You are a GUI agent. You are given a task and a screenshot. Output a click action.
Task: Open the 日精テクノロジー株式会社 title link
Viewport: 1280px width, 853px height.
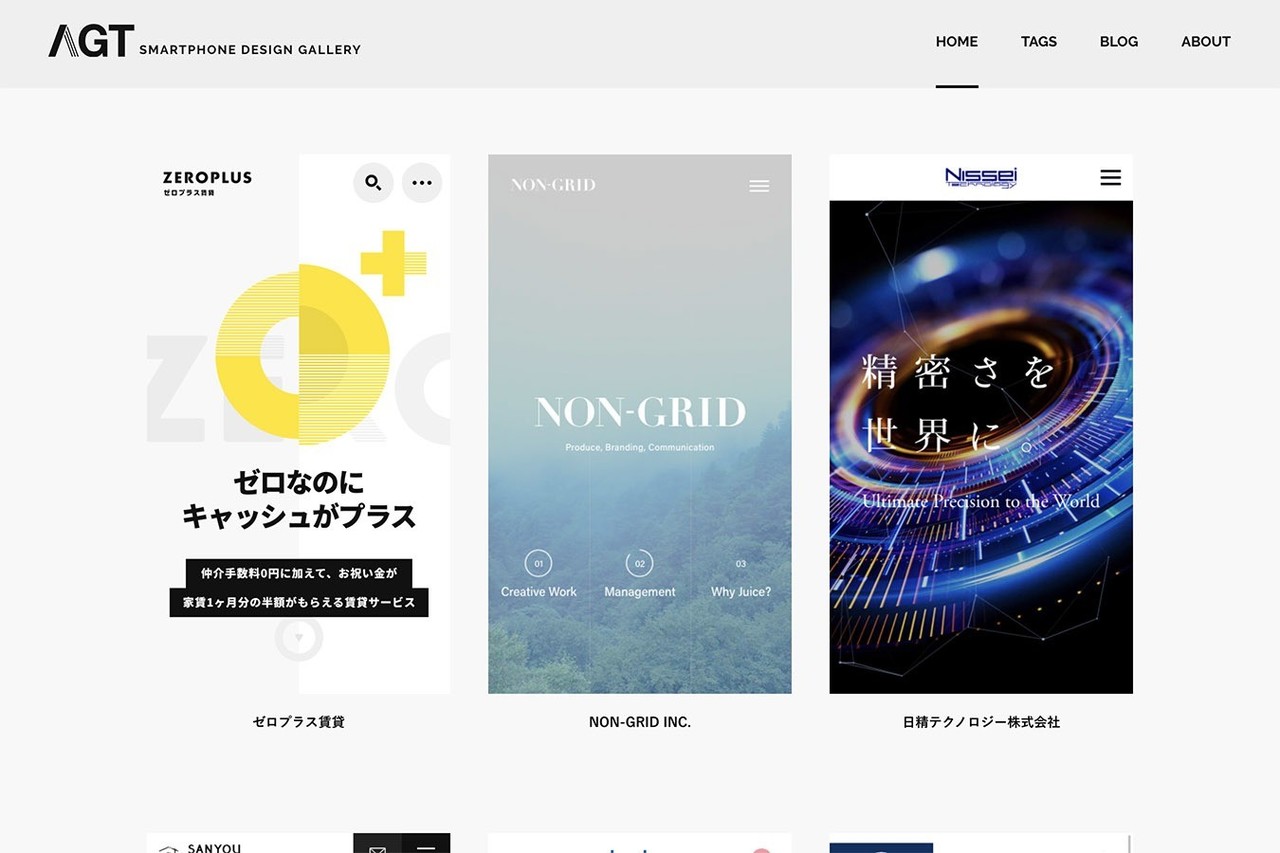981,722
